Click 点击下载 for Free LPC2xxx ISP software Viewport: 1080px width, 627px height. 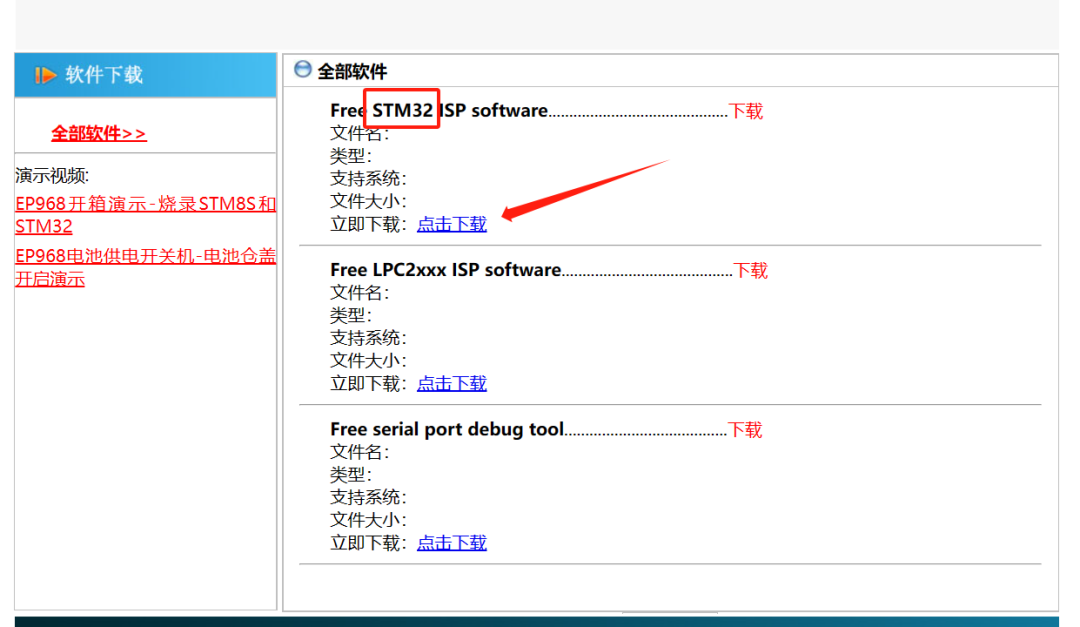click(x=451, y=383)
